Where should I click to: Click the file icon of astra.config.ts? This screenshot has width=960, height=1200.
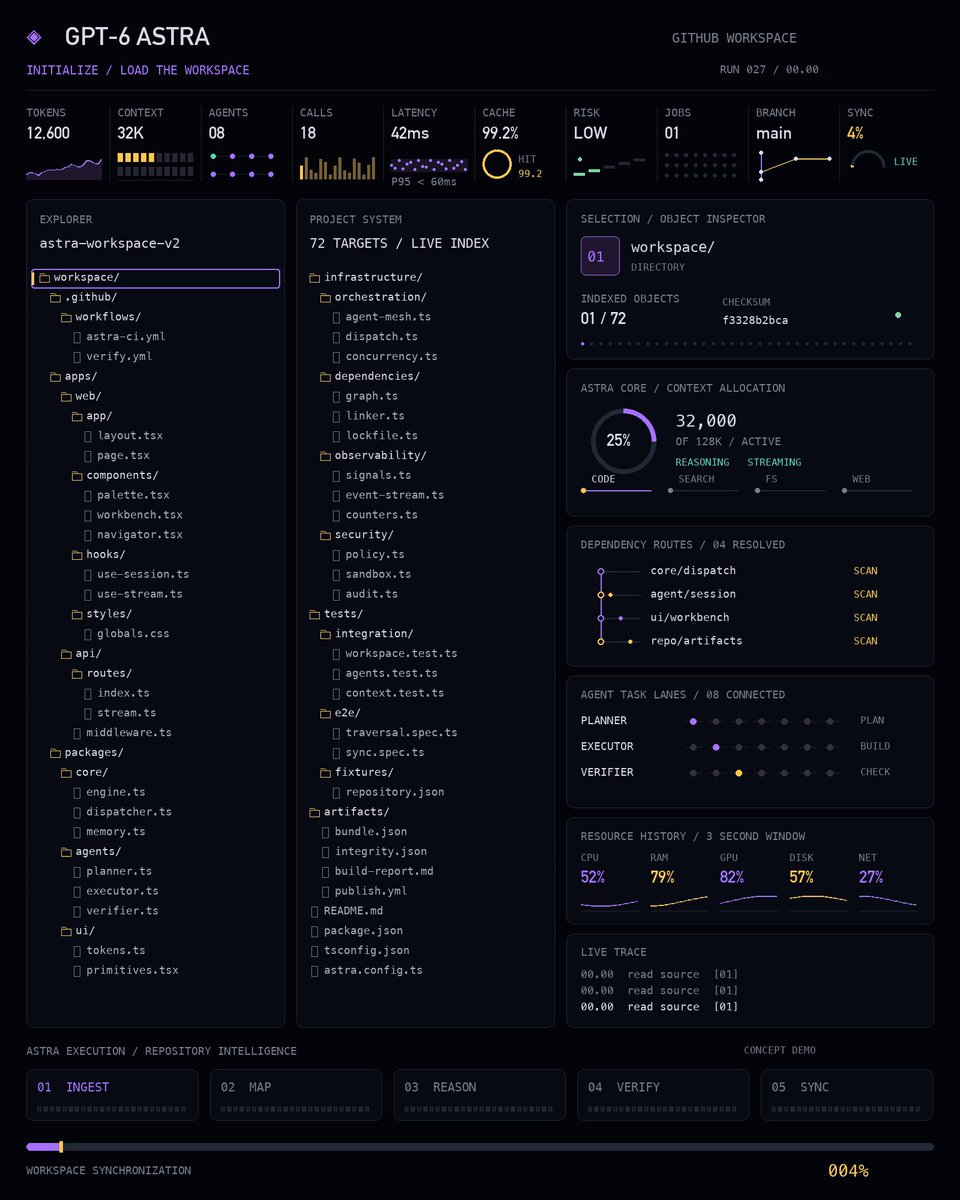[x=314, y=970]
